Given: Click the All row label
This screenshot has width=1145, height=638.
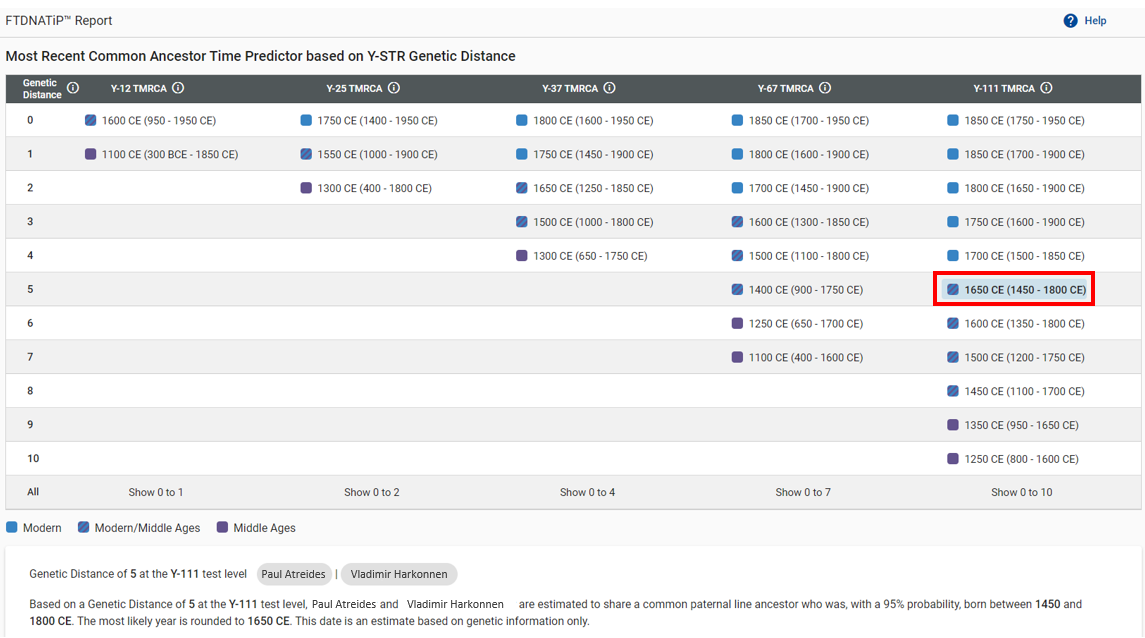Looking at the screenshot, I should (x=33, y=492).
